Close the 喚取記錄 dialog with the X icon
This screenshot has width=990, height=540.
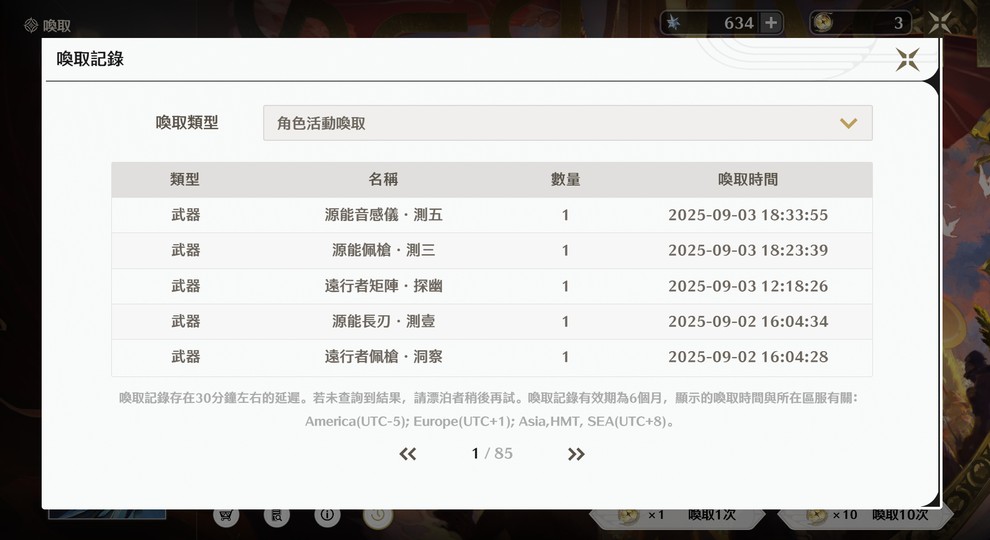point(907,60)
